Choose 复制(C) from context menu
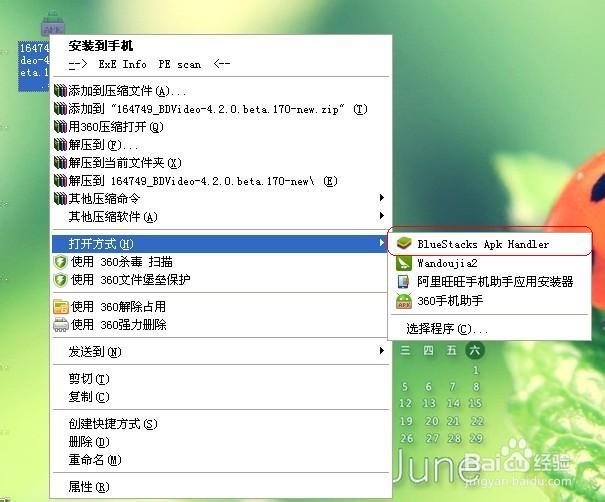 click(x=221, y=397)
